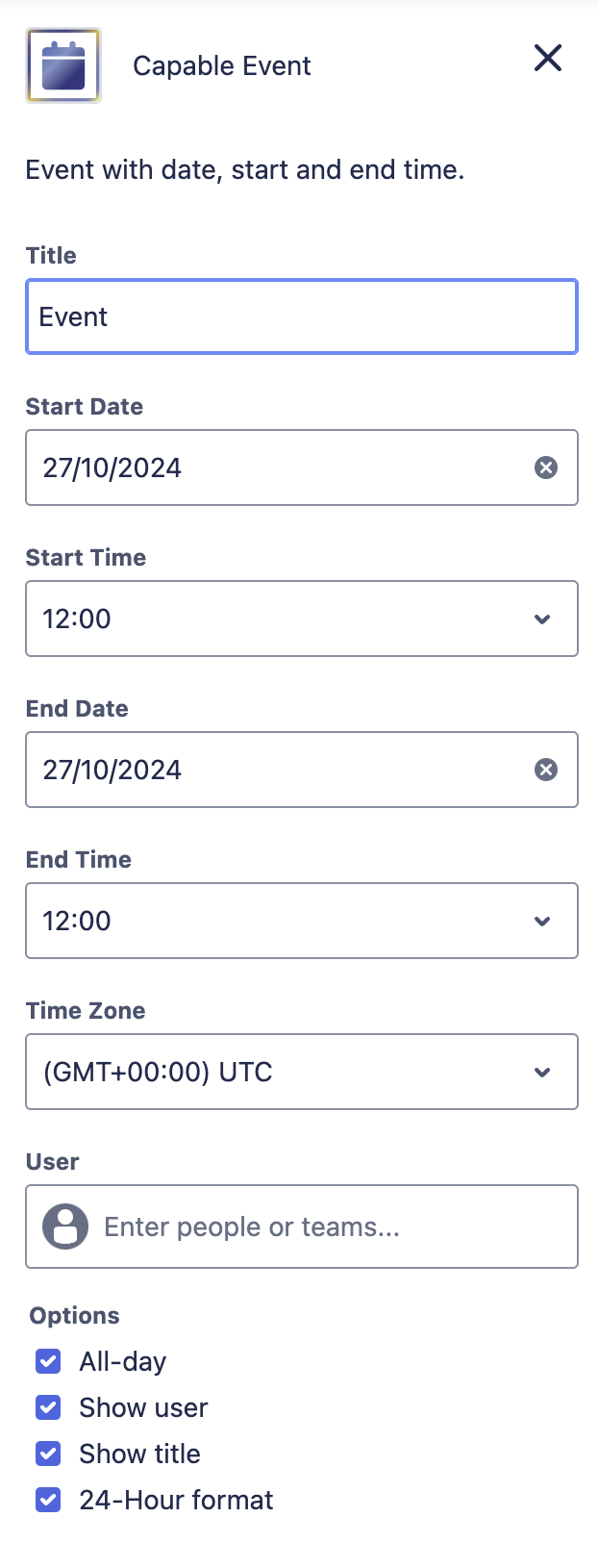
Task: Clear the Start Date value
Action: pos(546,468)
